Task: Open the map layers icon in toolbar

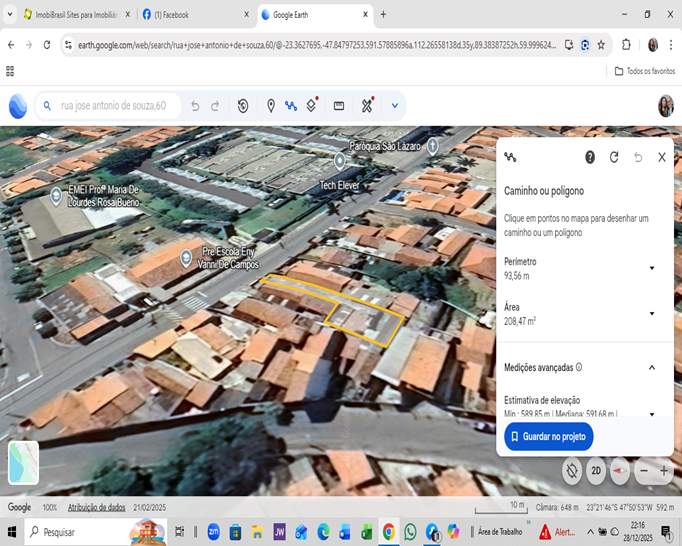Action: pyautogui.click(x=312, y=106)
